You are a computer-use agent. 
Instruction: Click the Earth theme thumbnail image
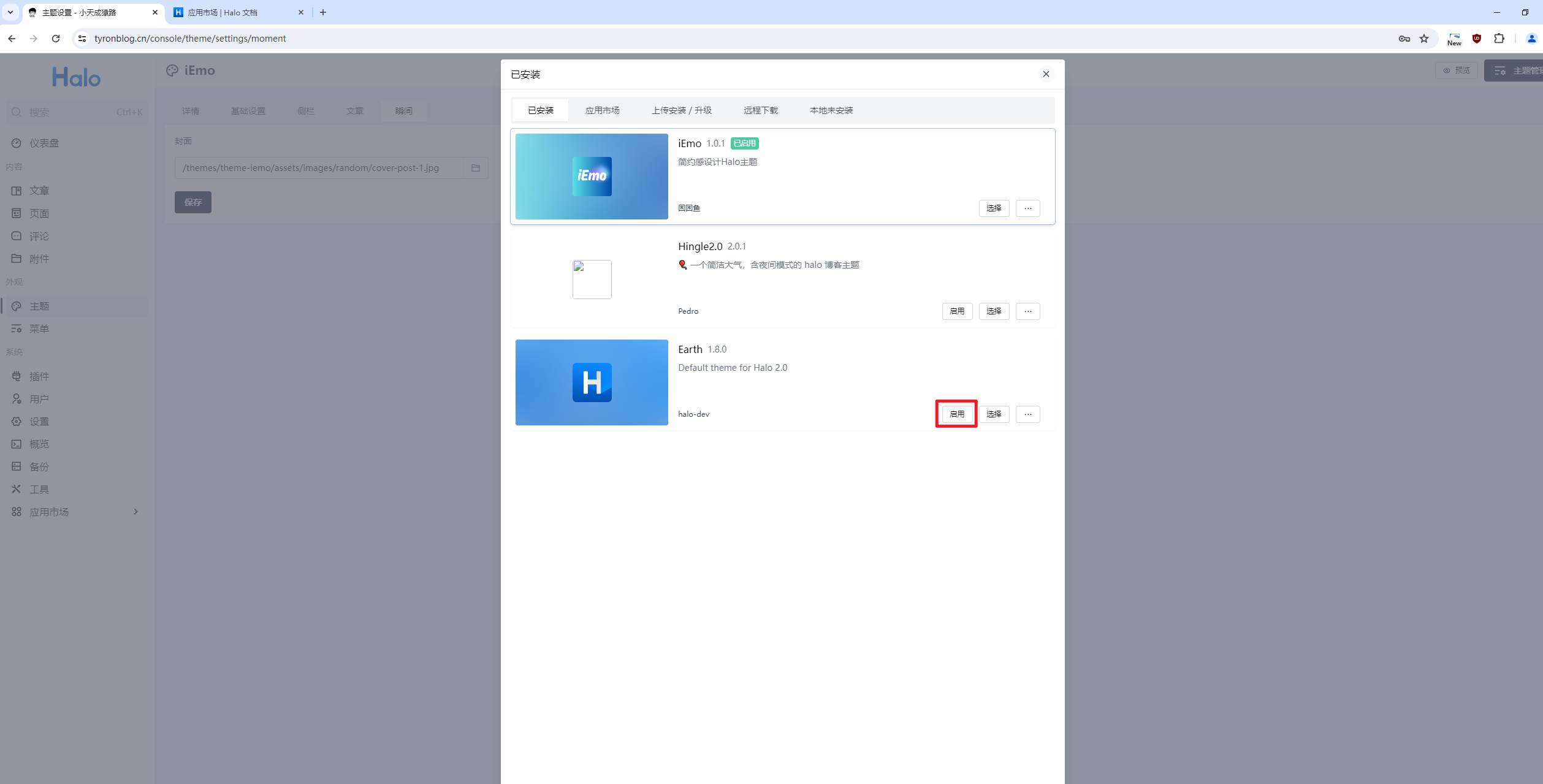(x=592, y=382)
